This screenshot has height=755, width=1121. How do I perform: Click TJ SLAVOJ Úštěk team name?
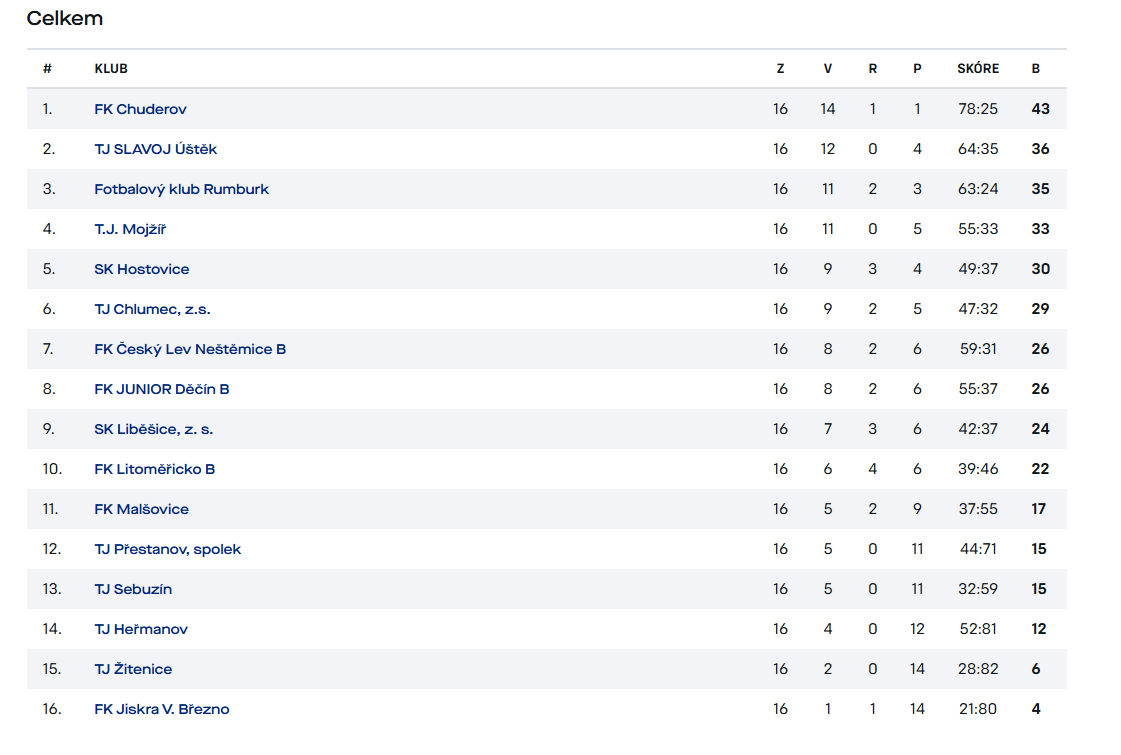(x=155, y=149)
